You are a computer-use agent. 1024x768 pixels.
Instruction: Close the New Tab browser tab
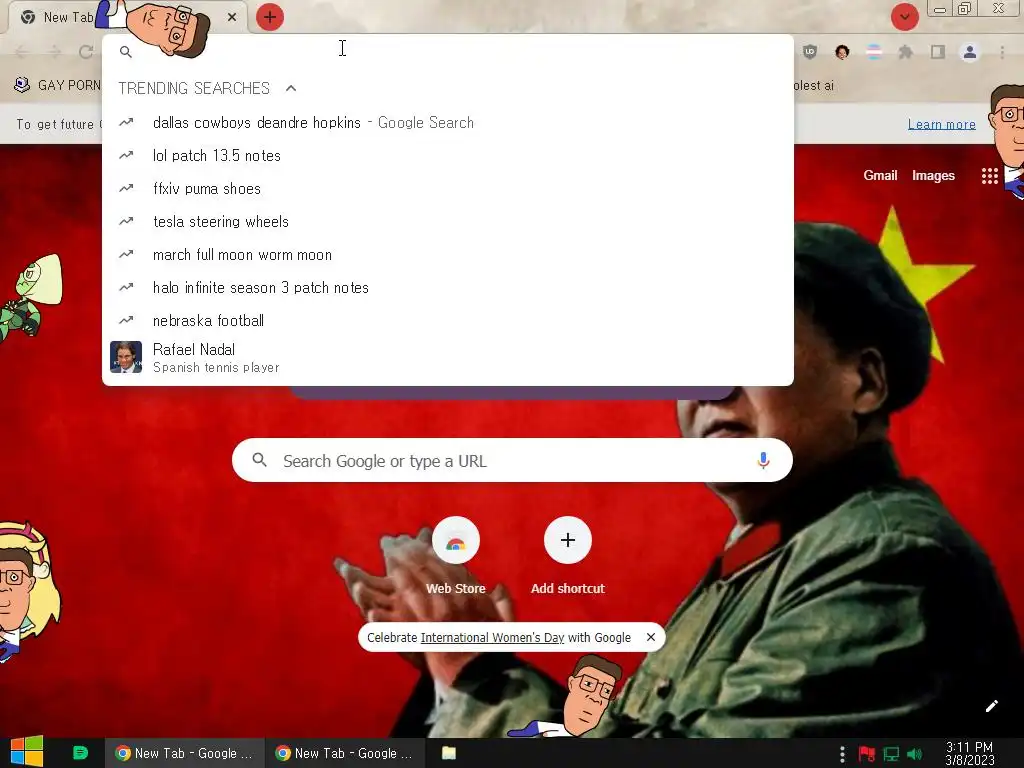point(232,17)
